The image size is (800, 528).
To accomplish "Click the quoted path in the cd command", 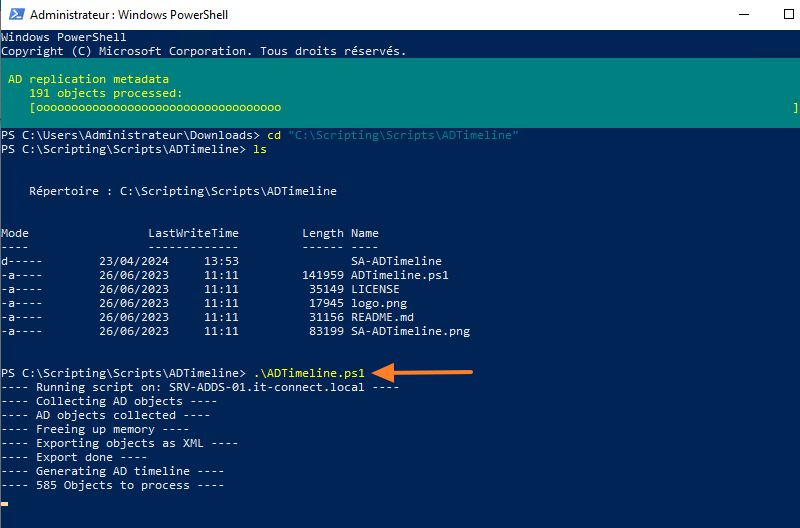I will pos(403,135).
